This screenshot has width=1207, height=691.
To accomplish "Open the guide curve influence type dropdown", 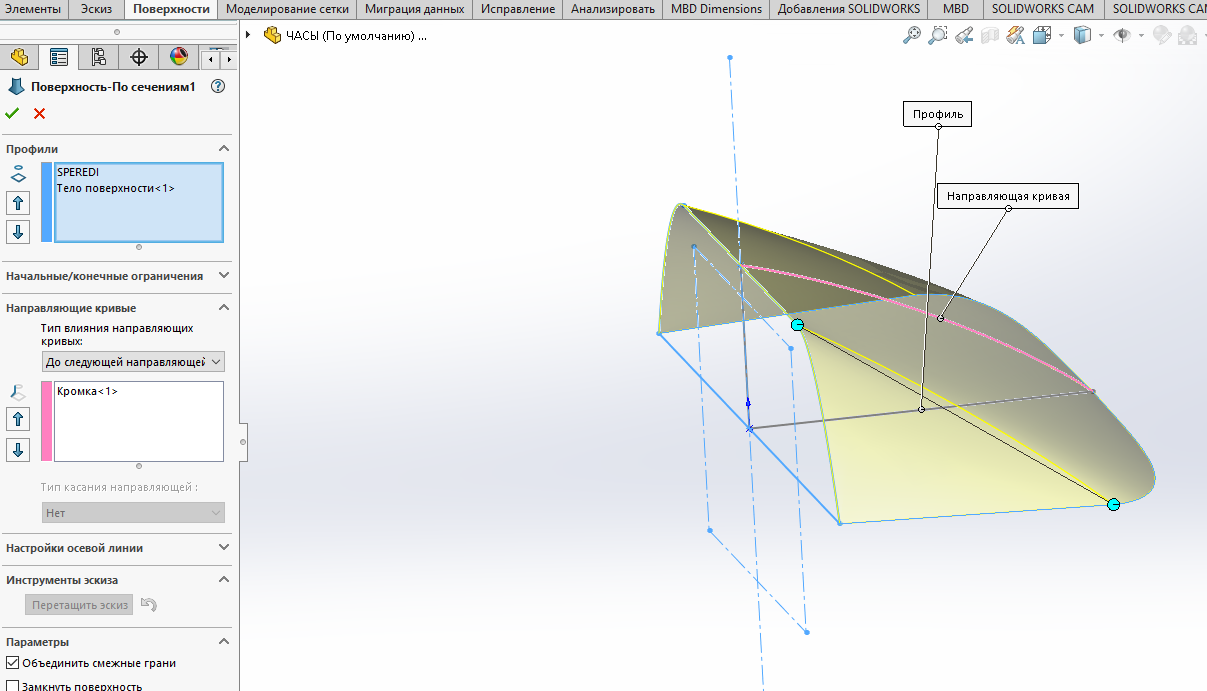I will pos(133,362).
